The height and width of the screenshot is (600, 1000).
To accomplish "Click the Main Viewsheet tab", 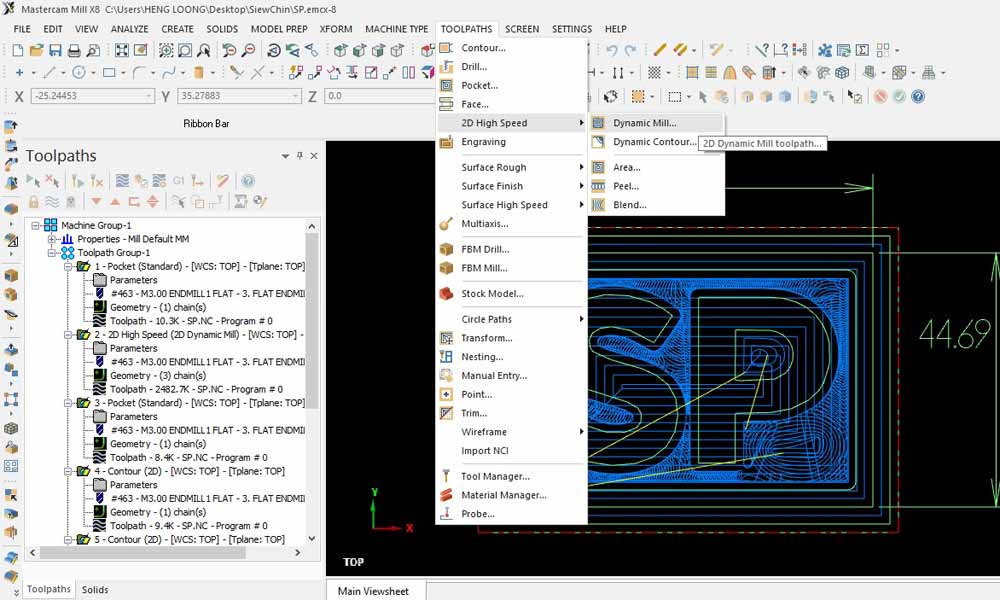I will pos(373,591).
